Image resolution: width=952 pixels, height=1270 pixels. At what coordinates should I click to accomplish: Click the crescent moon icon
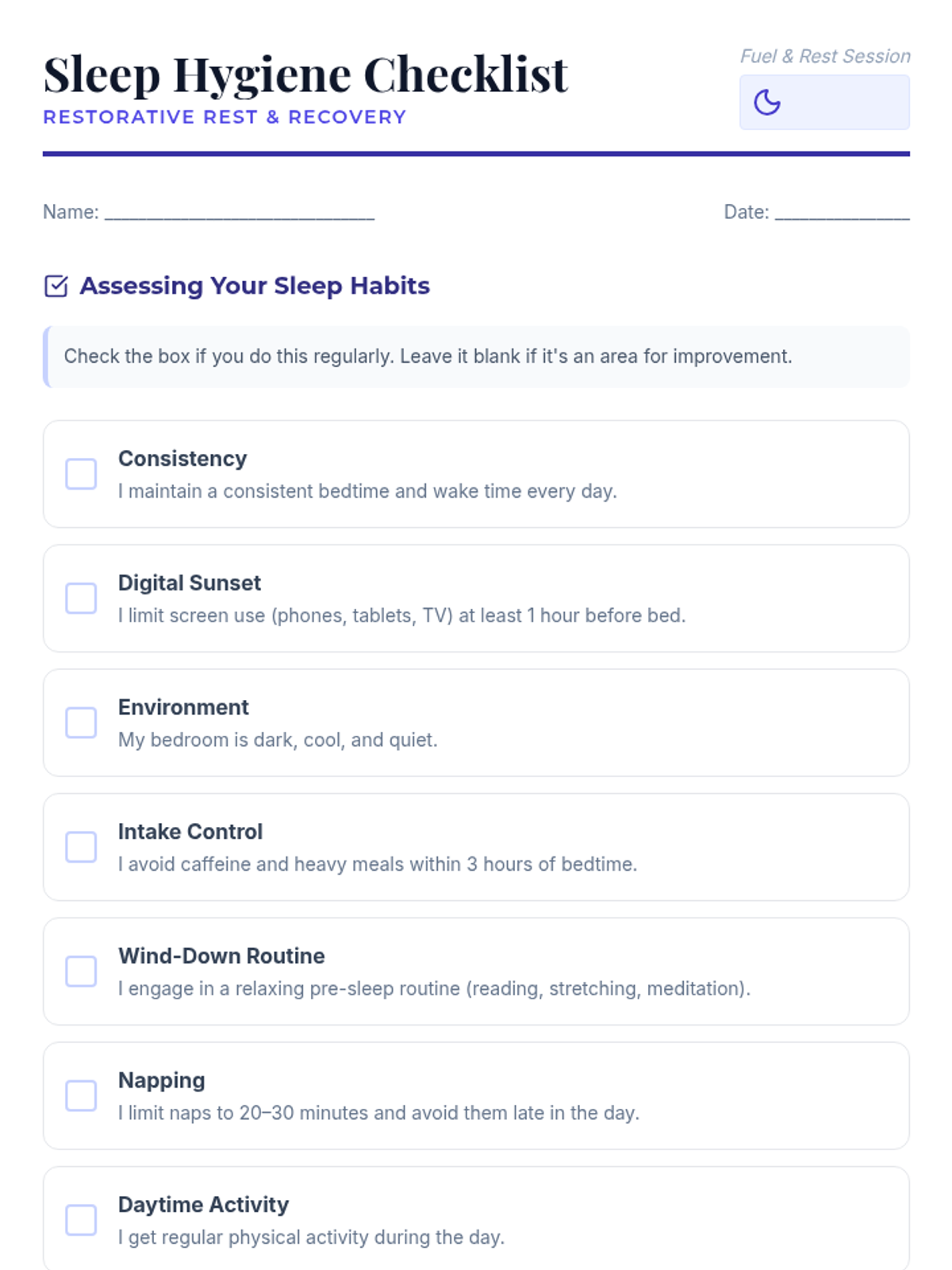(x=766, y=102)
